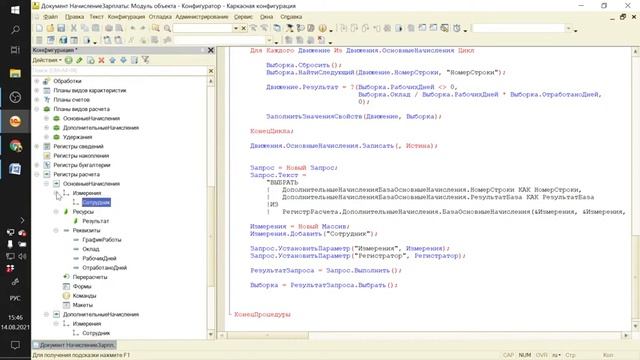Select the ГрафикРаботы attribute
This screenshot has width=640, height=360.
pyautogui.click(x=102, y=240)
